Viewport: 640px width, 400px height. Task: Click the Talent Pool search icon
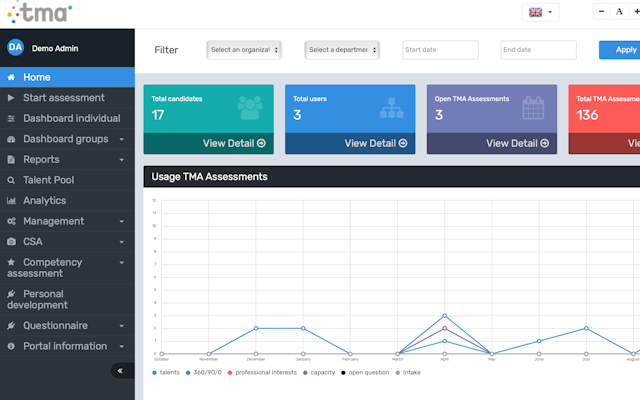click(x=11, y=180)
